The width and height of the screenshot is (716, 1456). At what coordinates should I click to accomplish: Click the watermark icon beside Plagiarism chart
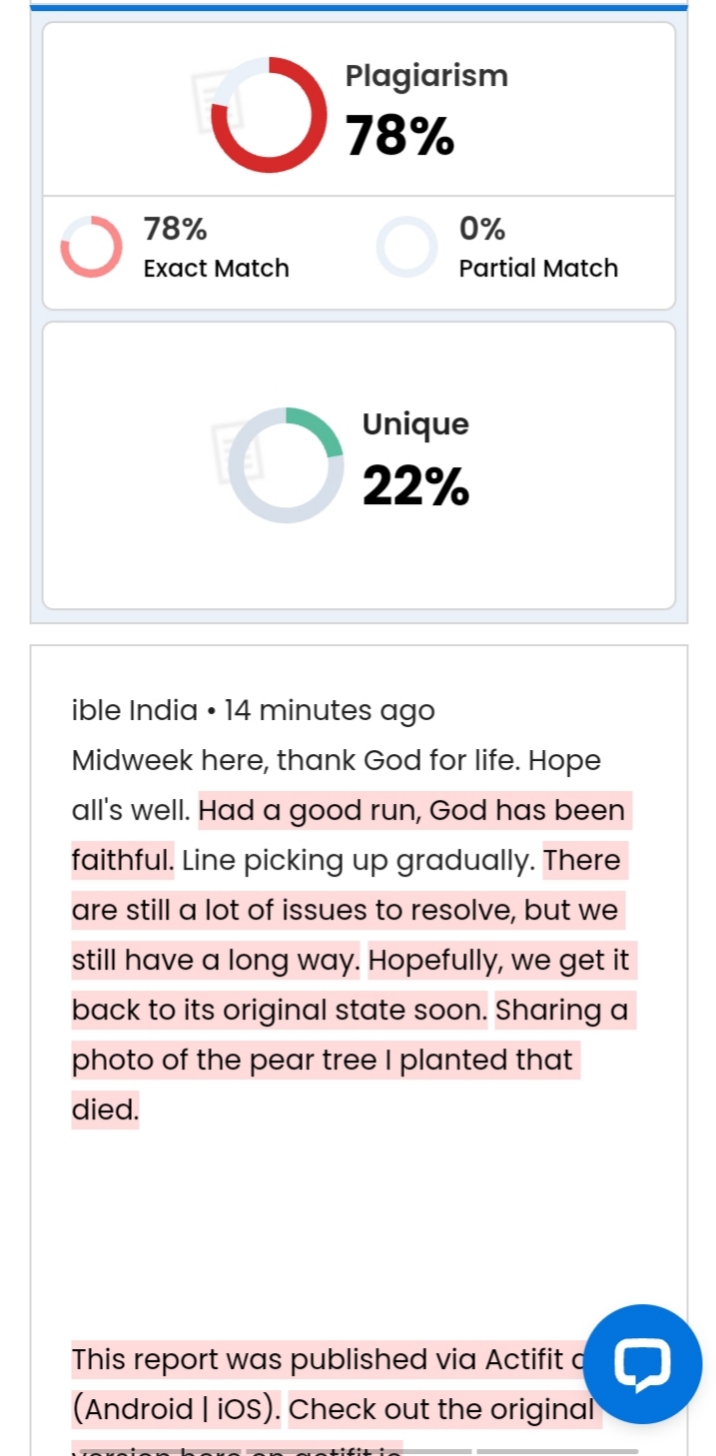(x=210, y=97)
